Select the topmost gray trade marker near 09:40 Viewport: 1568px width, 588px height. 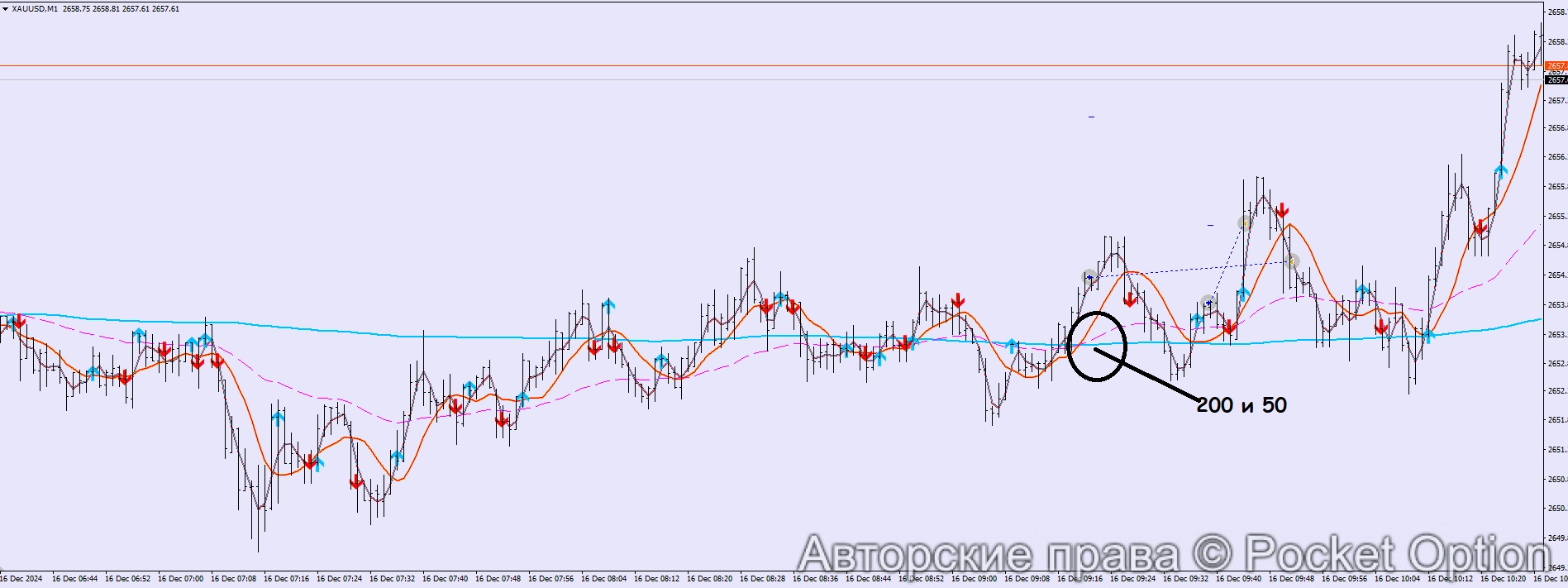coord(1245,222)
